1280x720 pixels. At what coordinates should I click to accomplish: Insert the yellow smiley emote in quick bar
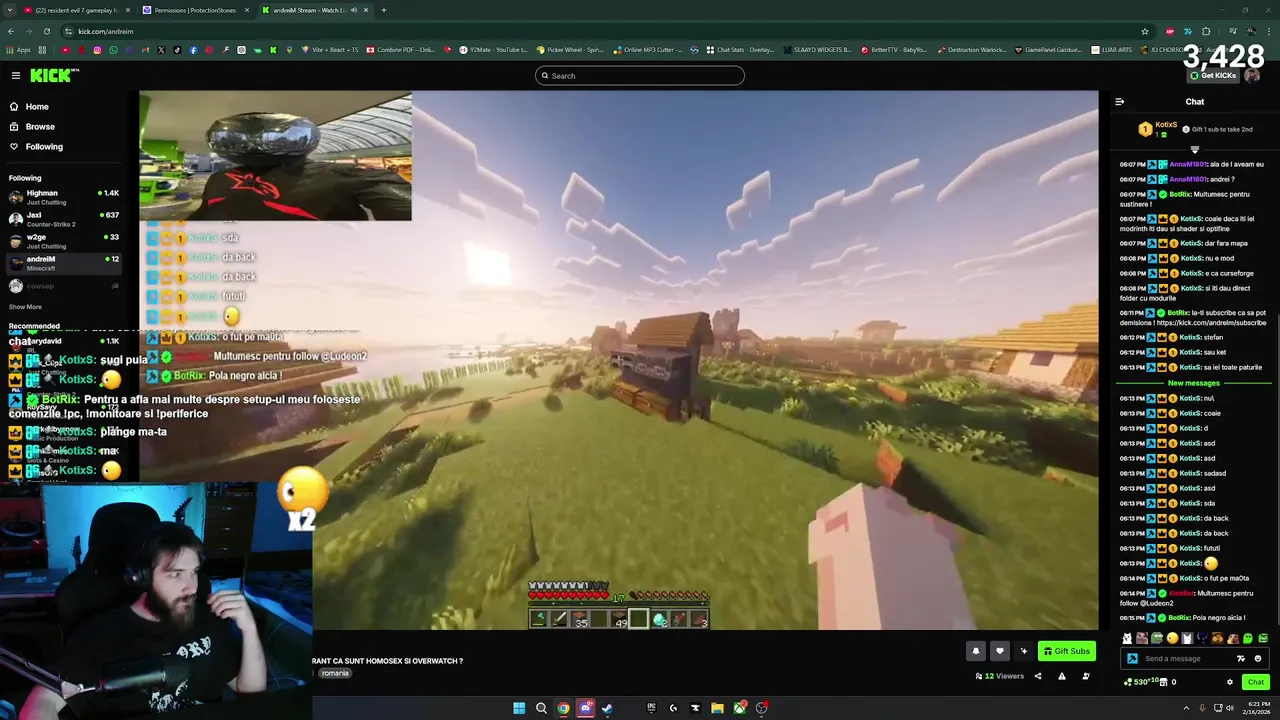coord(1172,638)
